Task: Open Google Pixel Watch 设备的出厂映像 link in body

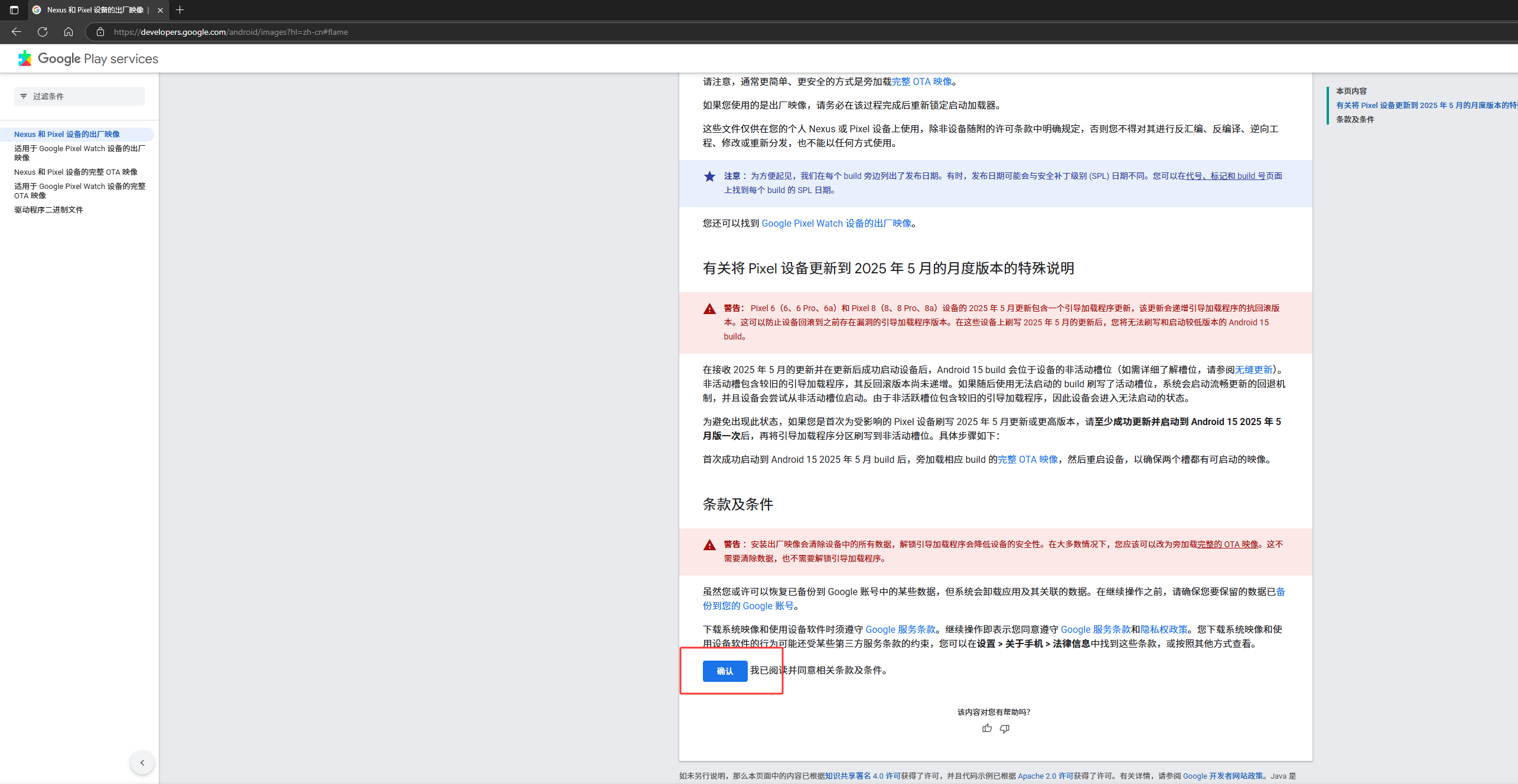Action: [x=836, y=223]
